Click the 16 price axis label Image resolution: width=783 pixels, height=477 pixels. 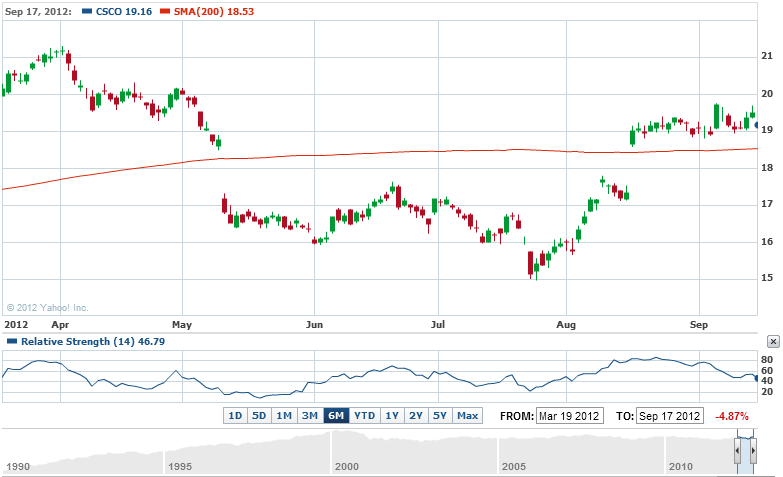767,242
